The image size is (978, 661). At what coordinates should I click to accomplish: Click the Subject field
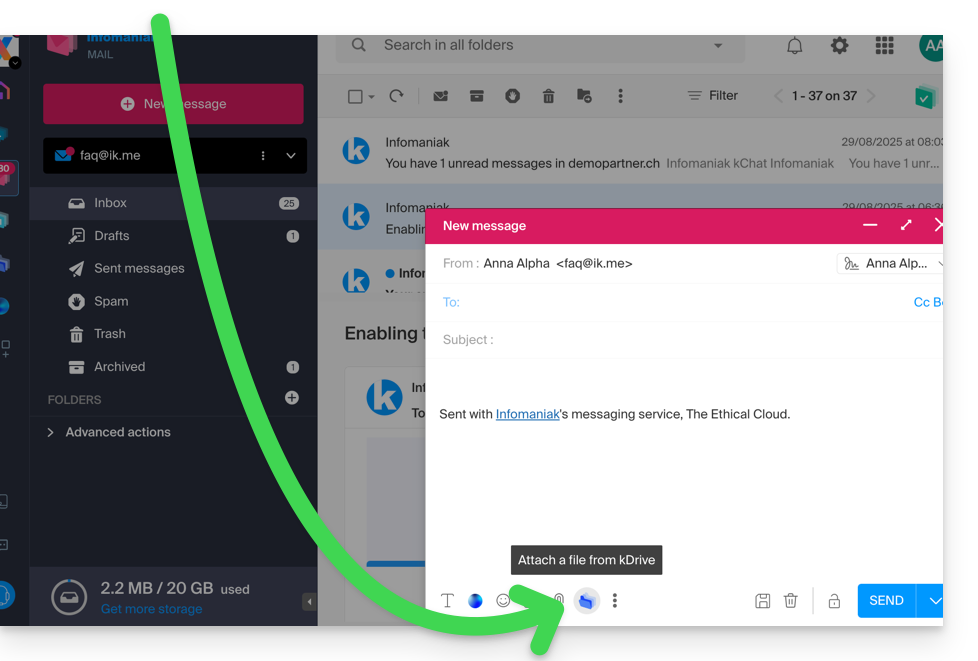684,340
